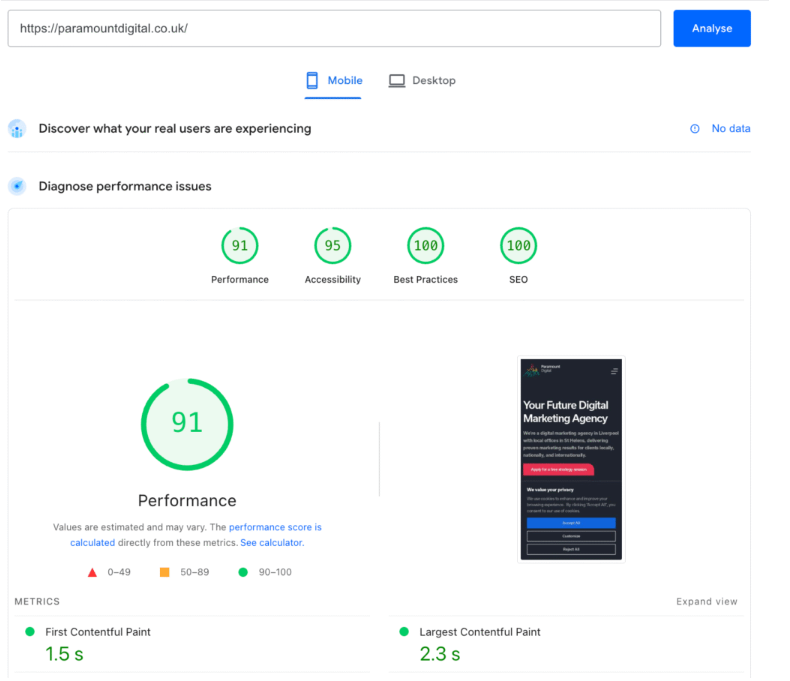Viewport: 790px width, 681px height.
Task: Click the orange square 50–89 legend icon
Action: 165,572
